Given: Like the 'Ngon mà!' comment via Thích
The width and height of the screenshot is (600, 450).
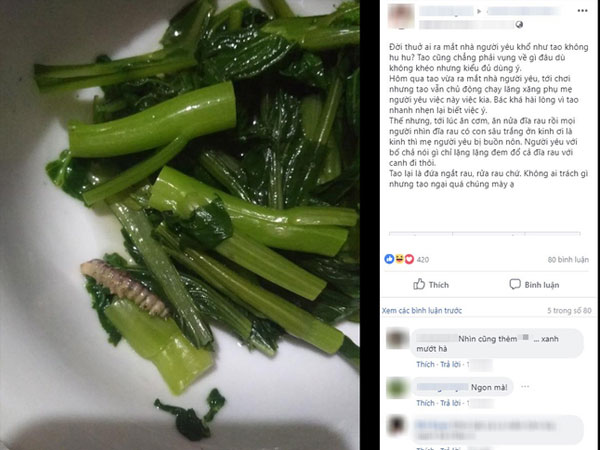Looking at the screenshot, I should 426,403.
